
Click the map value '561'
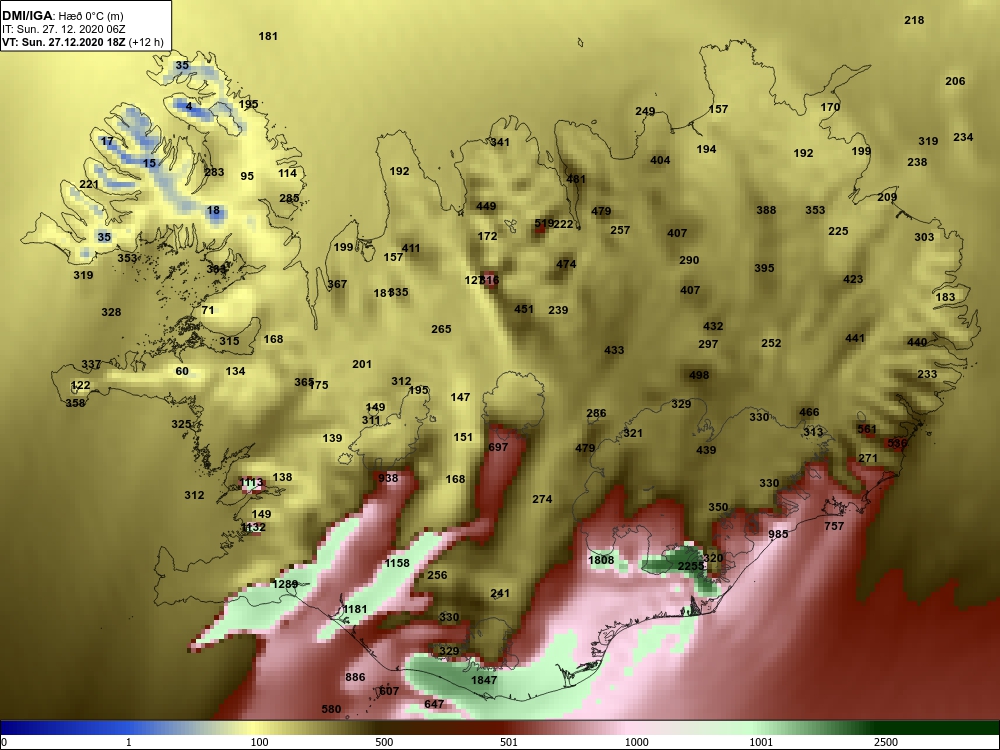867,429
